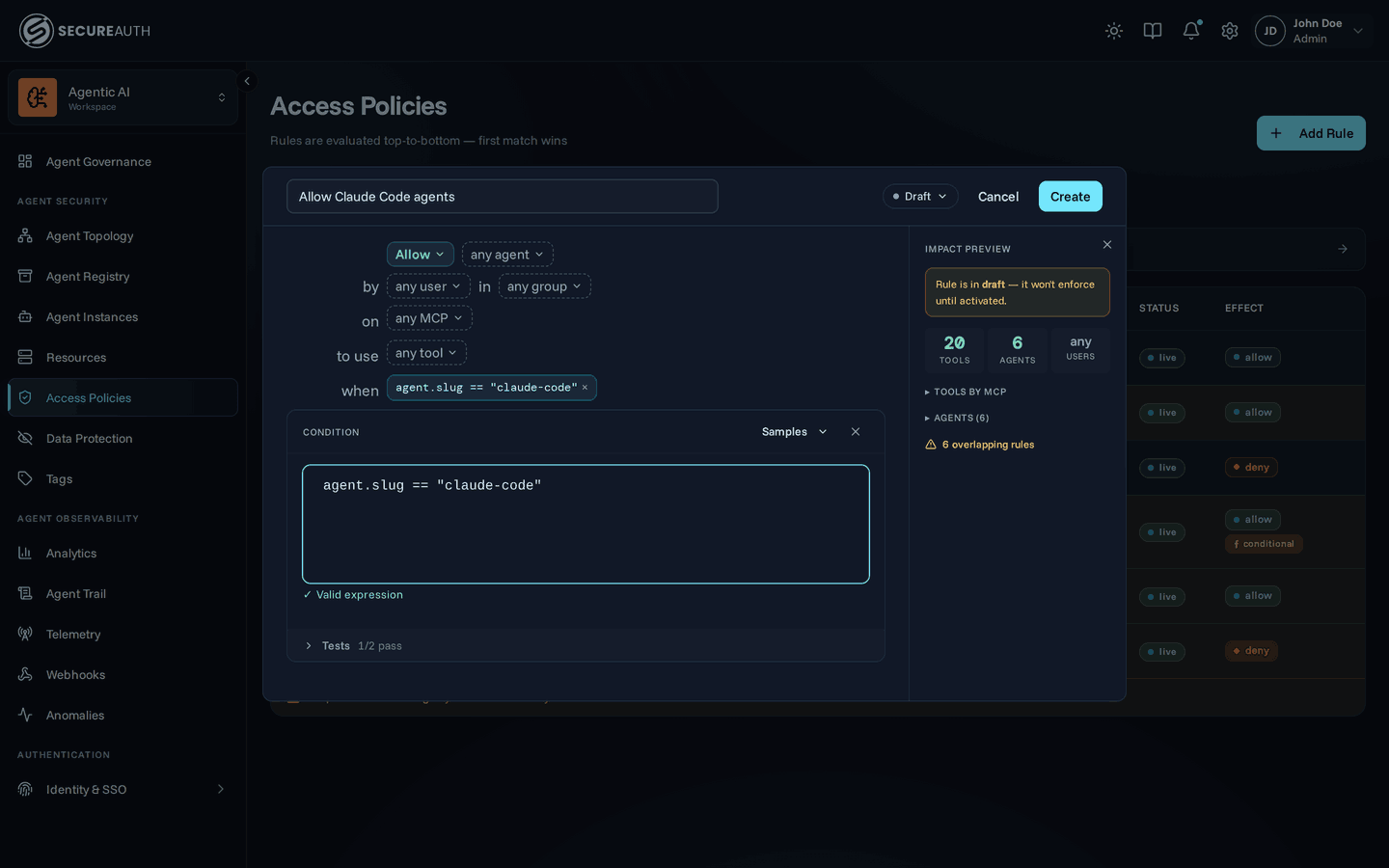Open the Draft status dropdown
The width and height of the screenshot is (1389, 868).
(x=920, y=197)
